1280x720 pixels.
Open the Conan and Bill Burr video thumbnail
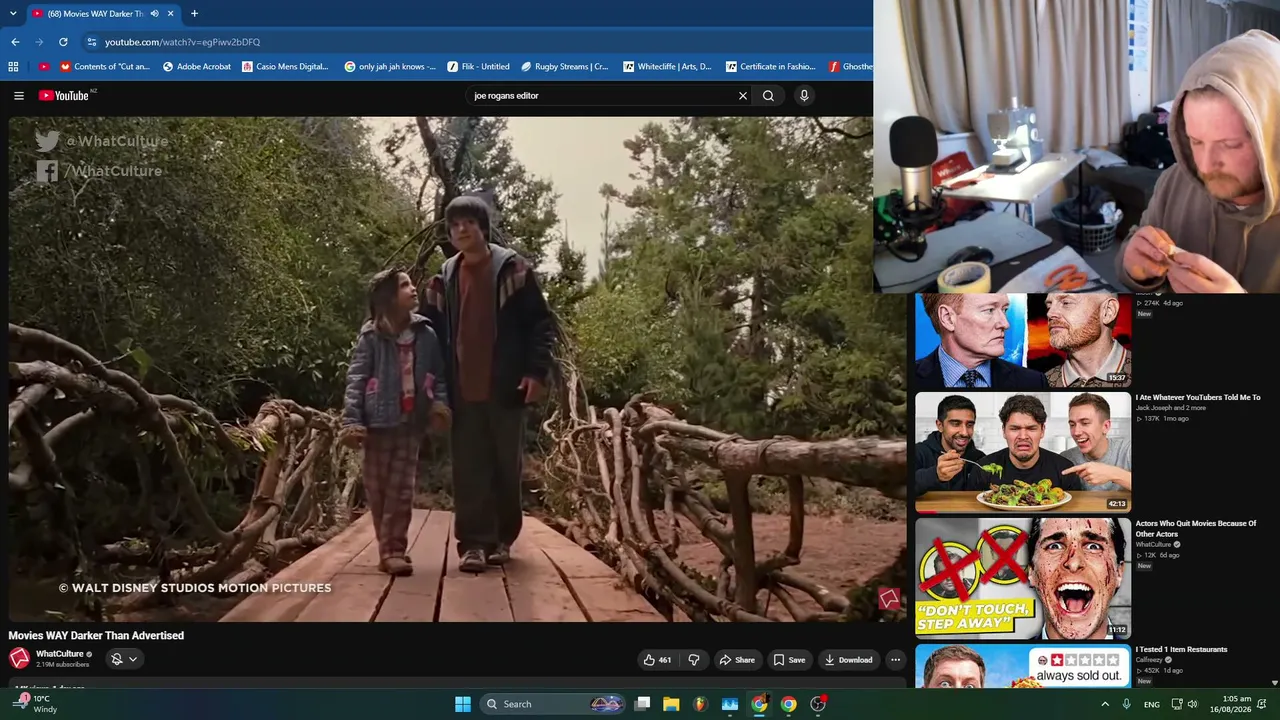[1023, 340]
